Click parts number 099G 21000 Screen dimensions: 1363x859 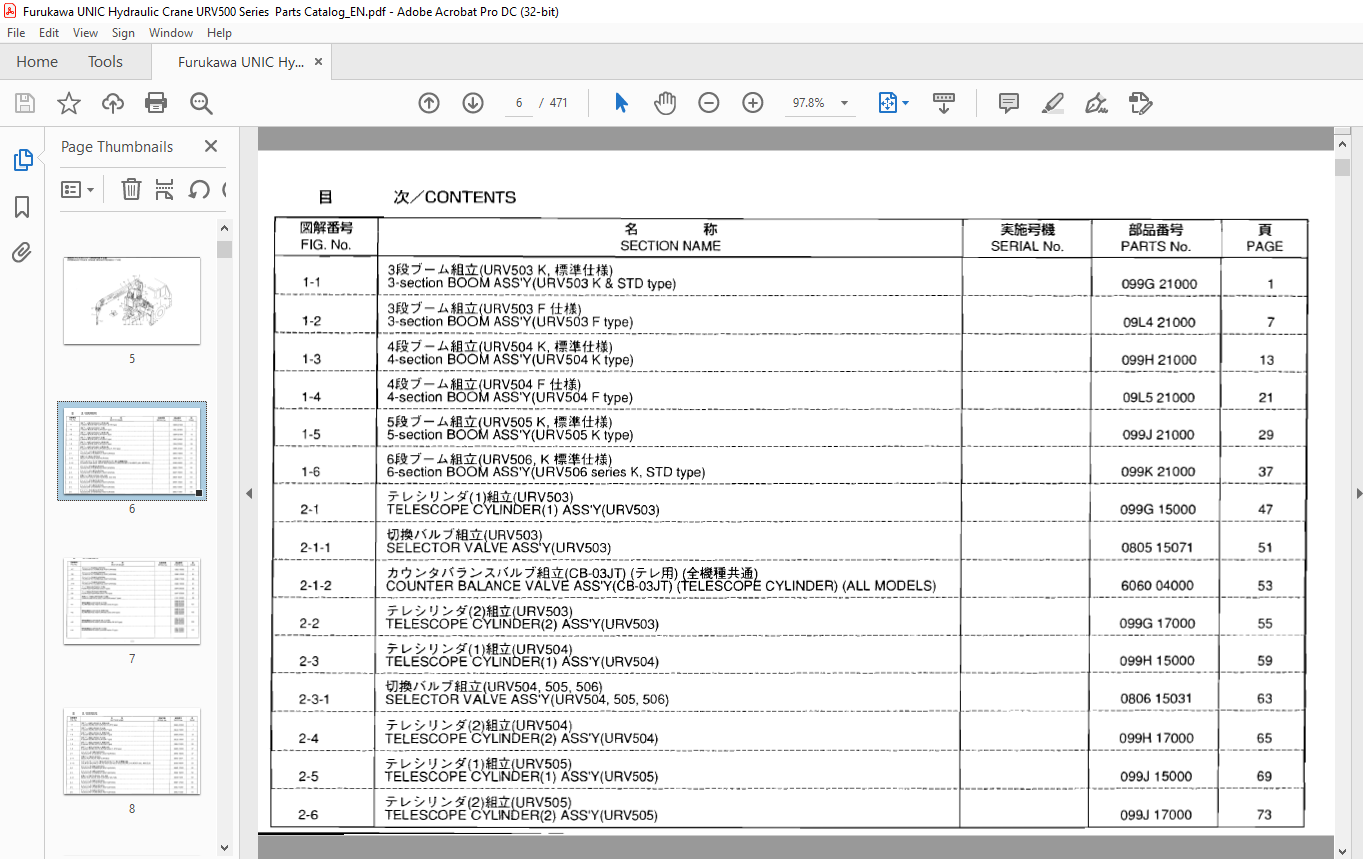pos(1158,284)
